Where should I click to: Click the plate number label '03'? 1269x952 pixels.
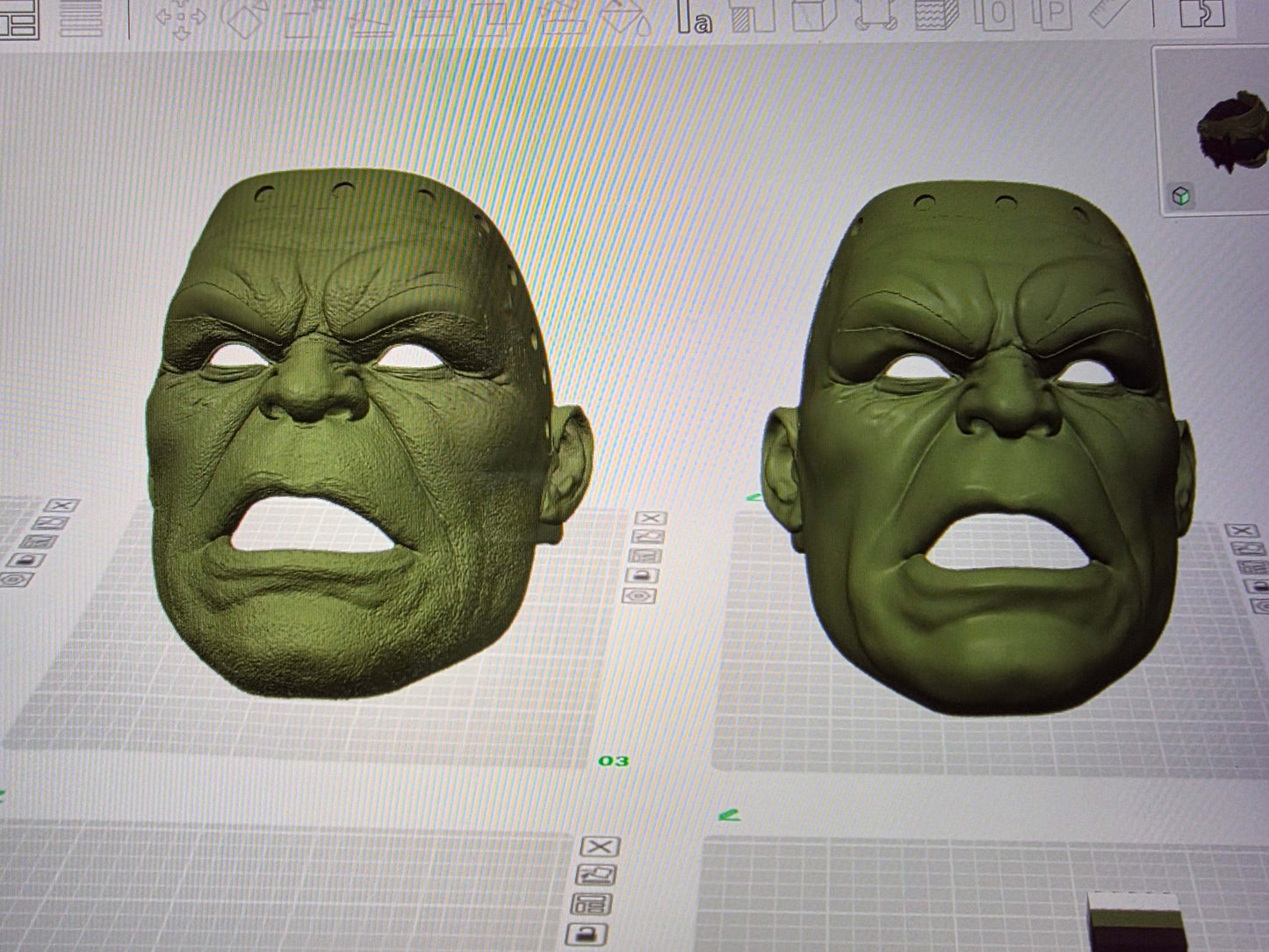(614, 761)
